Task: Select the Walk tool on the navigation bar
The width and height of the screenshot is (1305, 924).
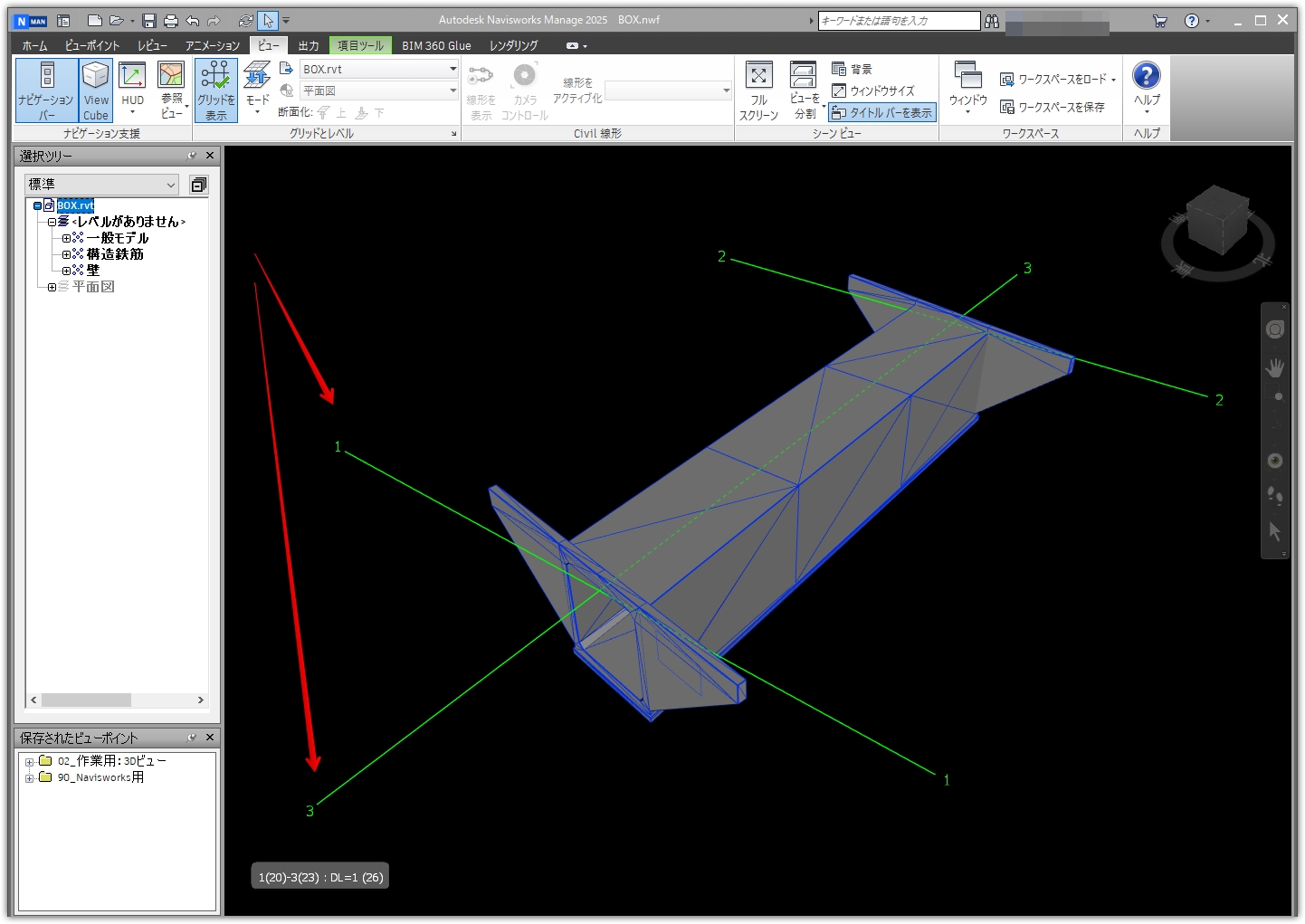Action: click(1274, 494)
